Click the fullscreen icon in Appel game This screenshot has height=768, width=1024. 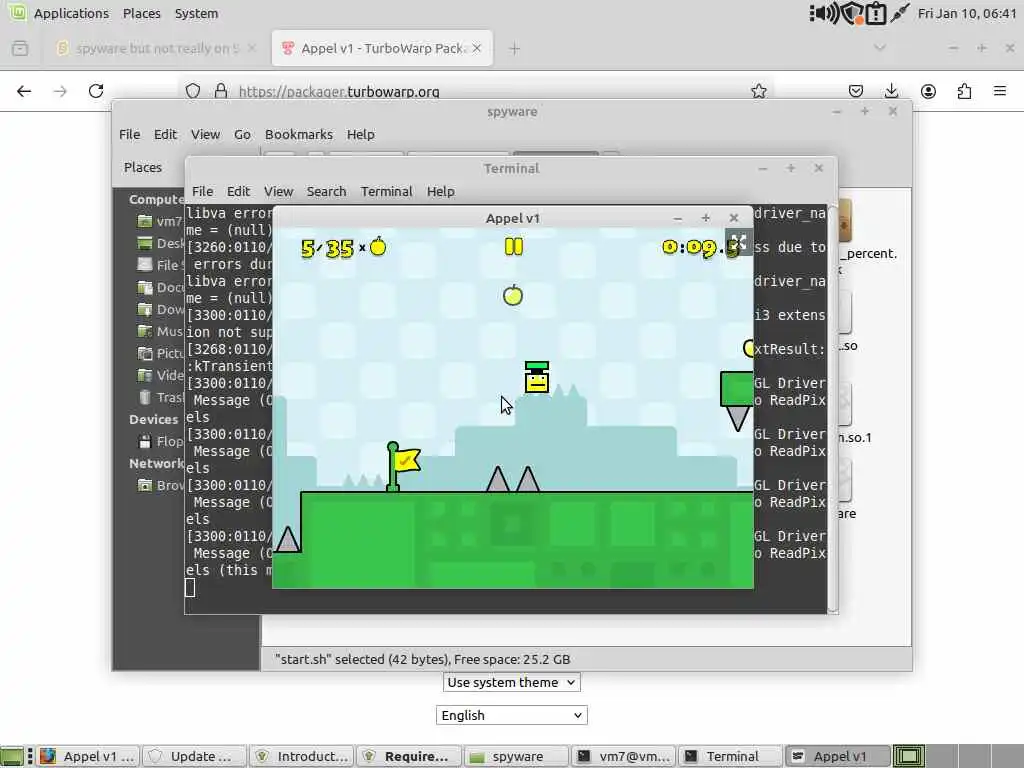(x=739, y=242)
